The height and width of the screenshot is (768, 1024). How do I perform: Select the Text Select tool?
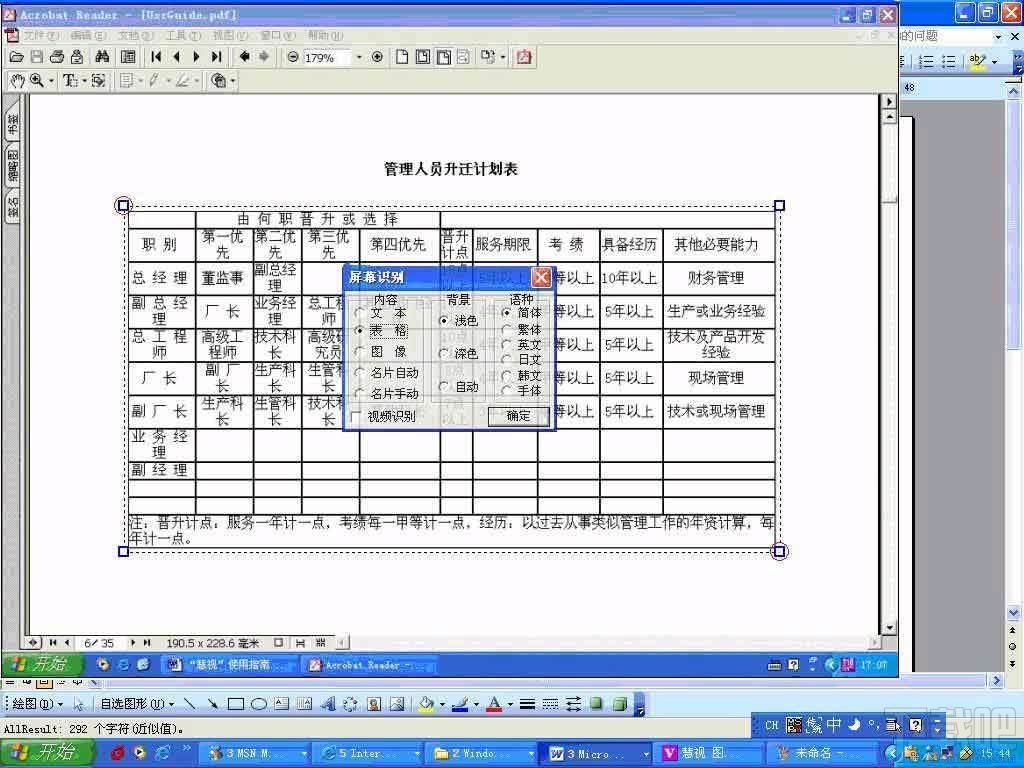[70, 81]
